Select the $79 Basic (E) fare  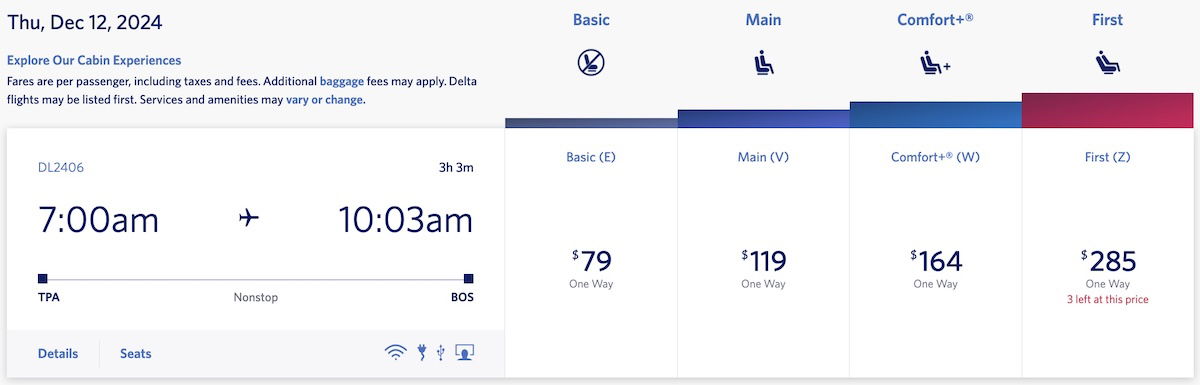591,253
